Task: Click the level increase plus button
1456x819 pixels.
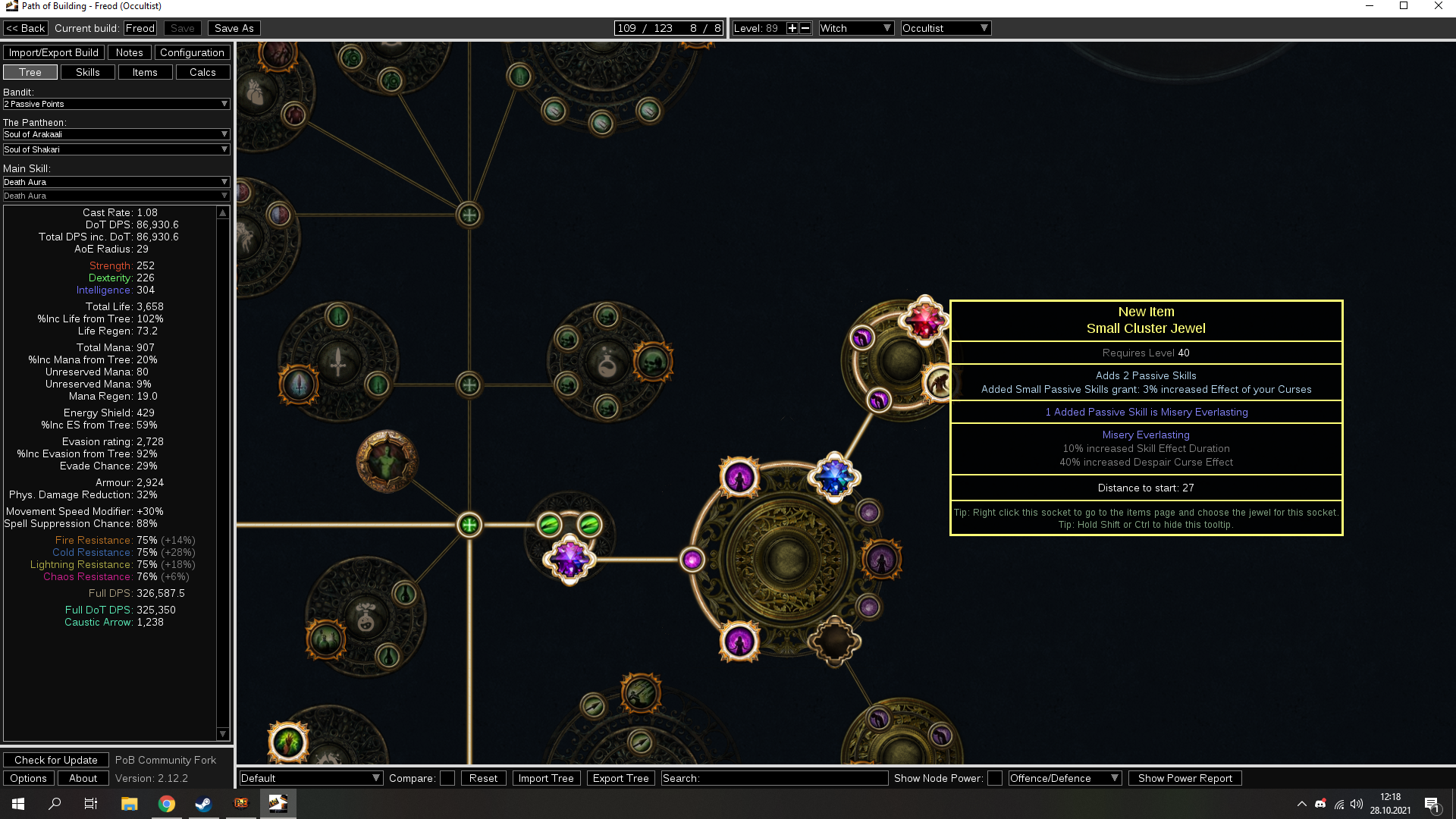Action: click(792, 28)
